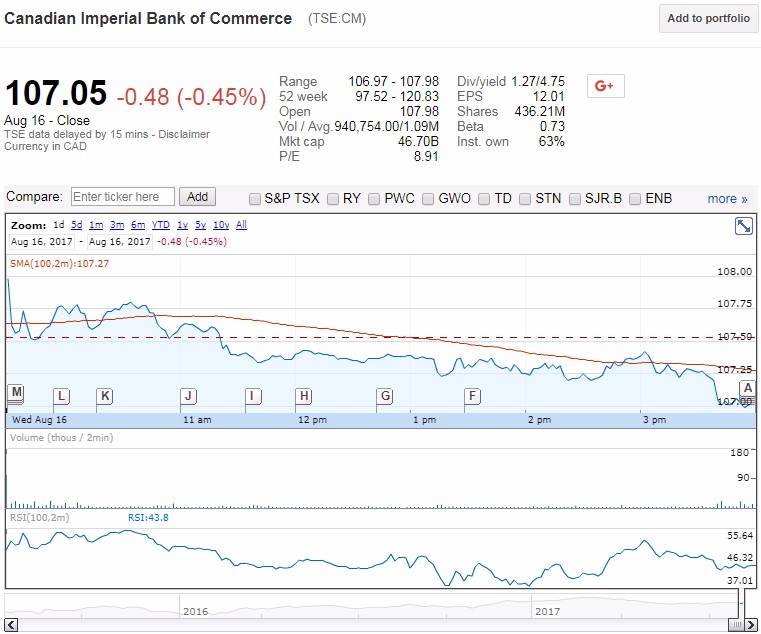Click the Shares value 436.21M
This screenshot has height=634, width=761.
(x=540, y=111)
